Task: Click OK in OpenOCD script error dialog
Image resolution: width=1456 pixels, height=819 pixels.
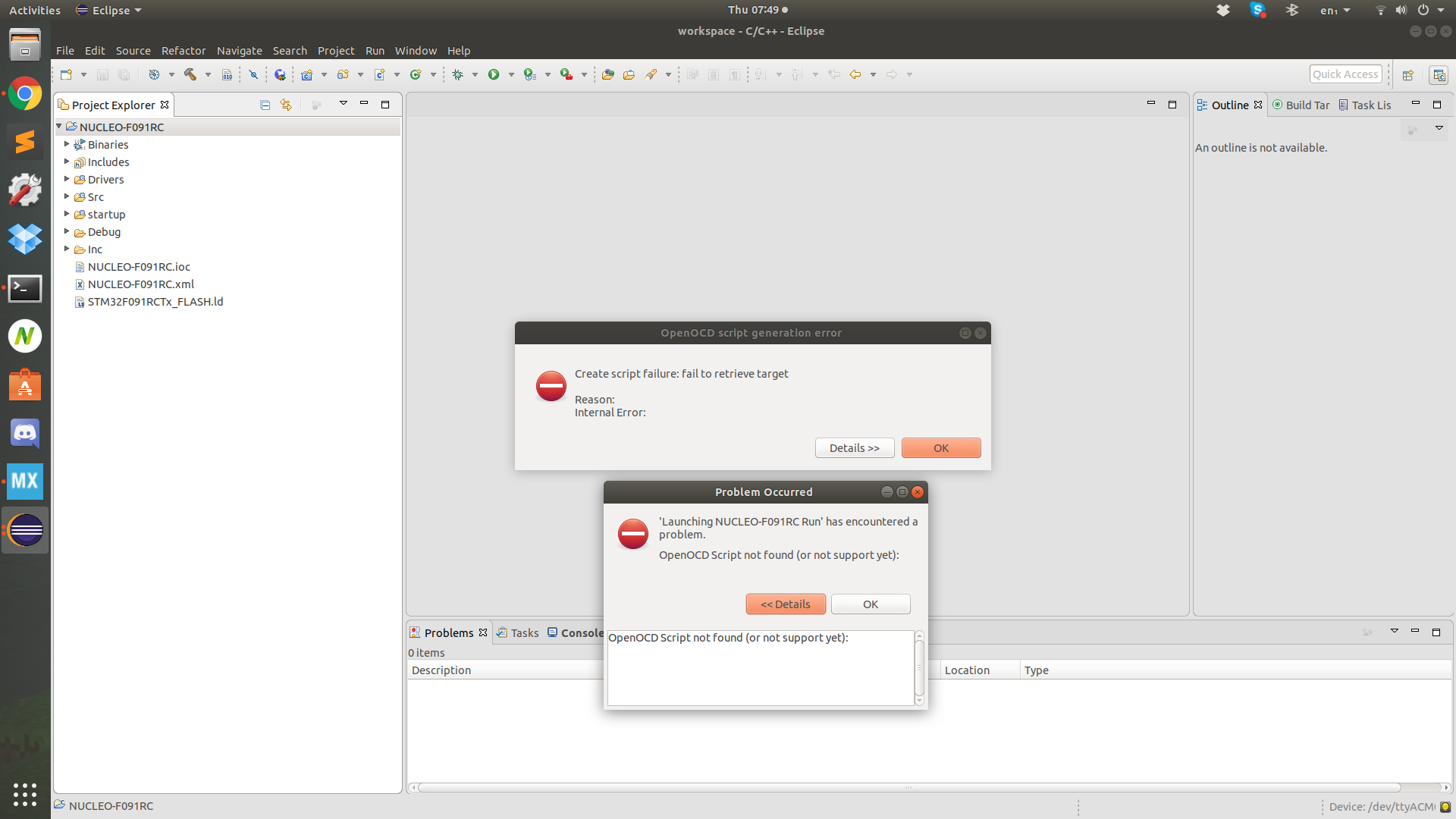Action: point(941,448)
